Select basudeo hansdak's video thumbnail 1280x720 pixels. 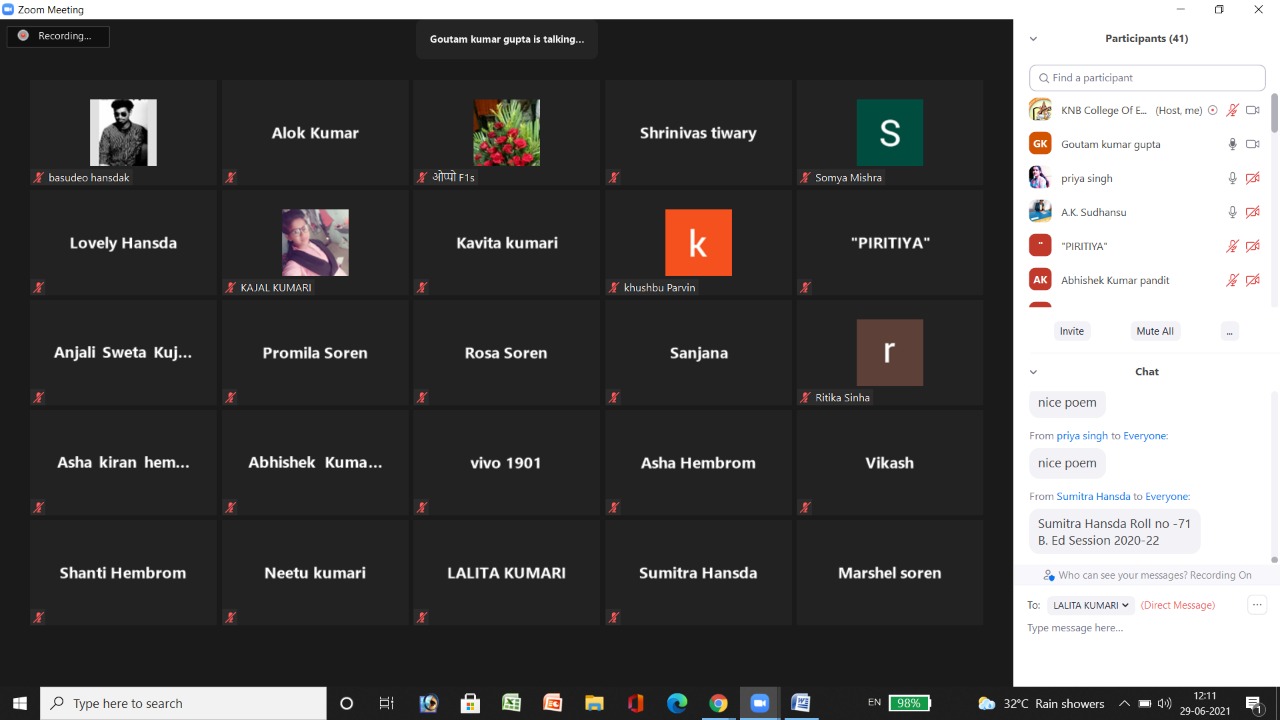pyautogui.click(x=123, y=132)
